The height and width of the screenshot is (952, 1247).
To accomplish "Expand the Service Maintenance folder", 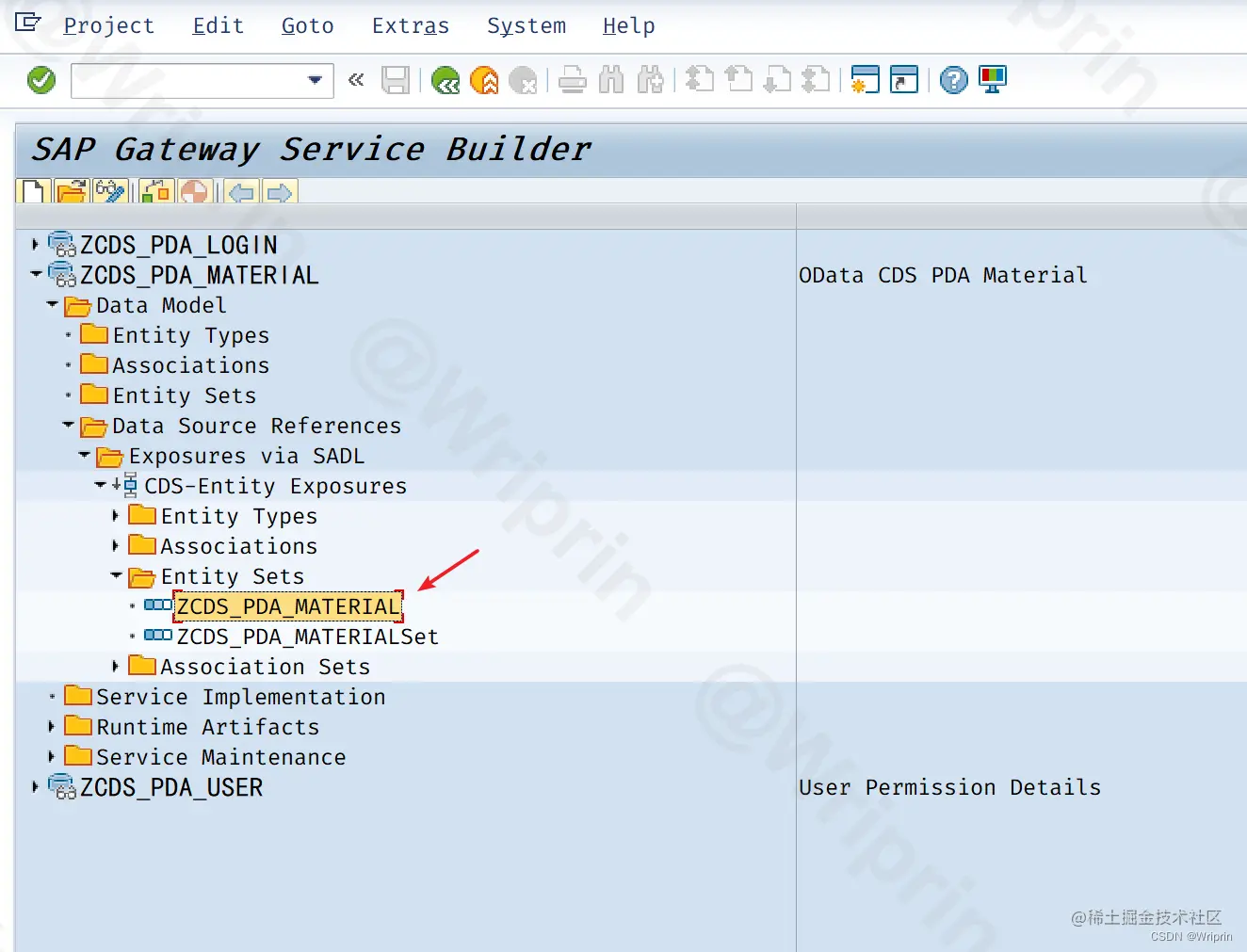I will coord(52,757).
